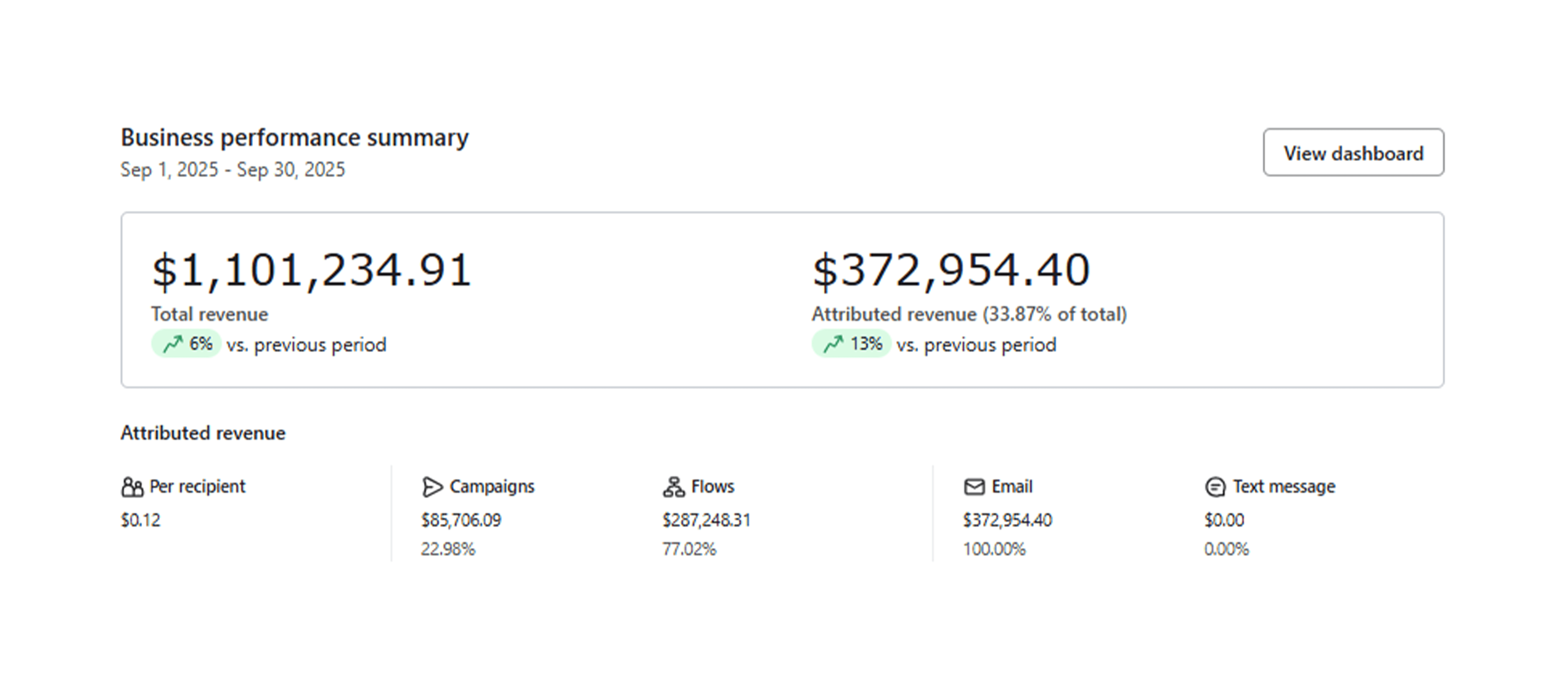Click the Flows 77.02% percentage
This screenshot has height=680, width=1568.
pos(689,549)
